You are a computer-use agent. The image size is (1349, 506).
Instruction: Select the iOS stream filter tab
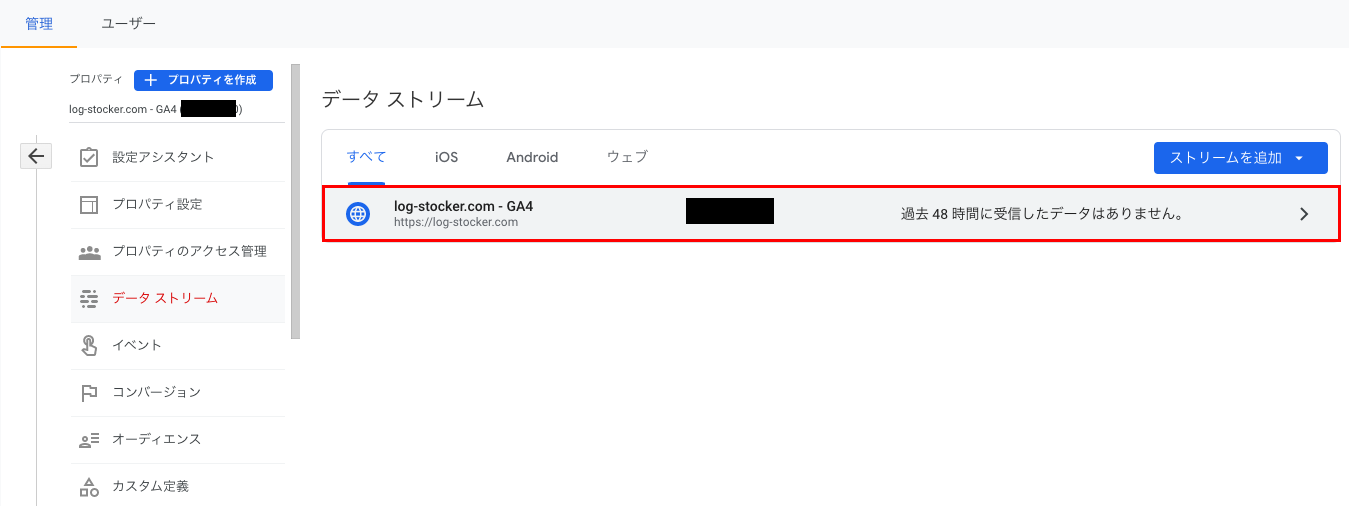click(446, 157)
